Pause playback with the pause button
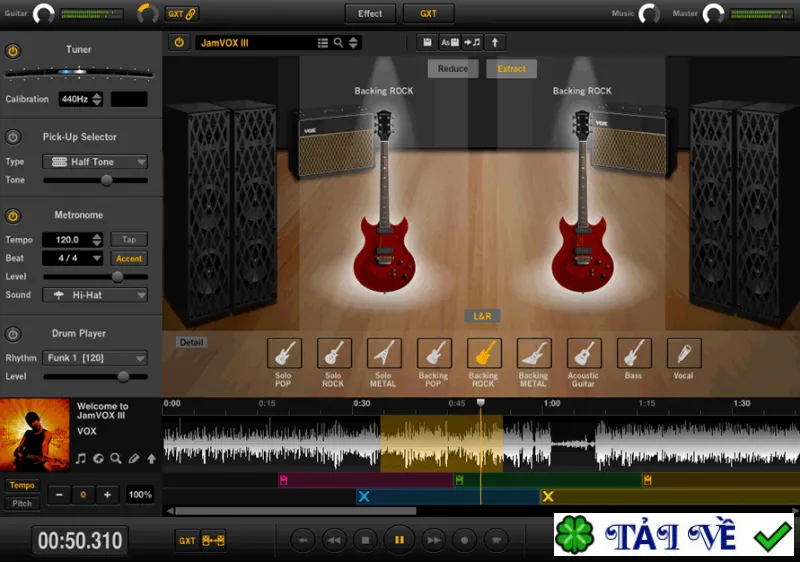800x562 pixels. pos(399,540)
